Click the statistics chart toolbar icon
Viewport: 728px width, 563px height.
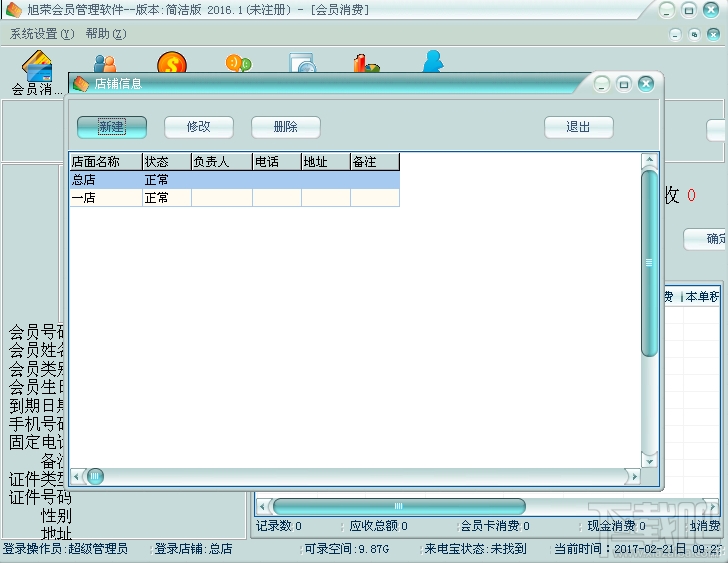[366, 64]
